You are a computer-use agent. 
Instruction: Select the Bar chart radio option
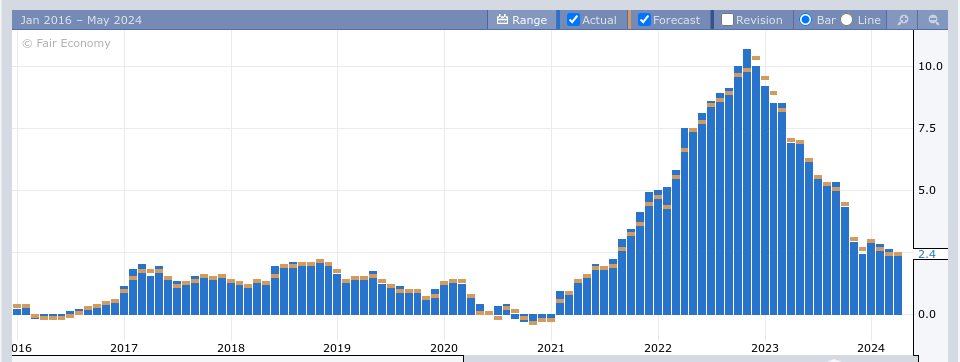(806, 20)
